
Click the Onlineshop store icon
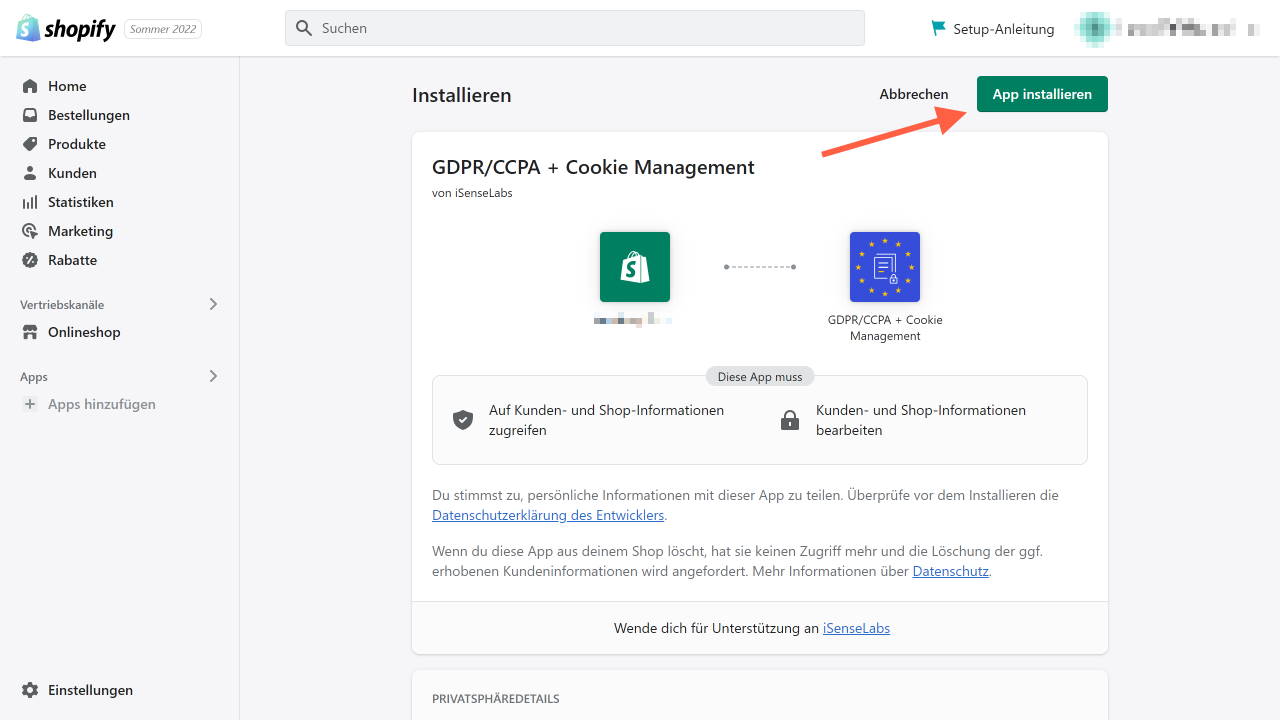point(30,332)
